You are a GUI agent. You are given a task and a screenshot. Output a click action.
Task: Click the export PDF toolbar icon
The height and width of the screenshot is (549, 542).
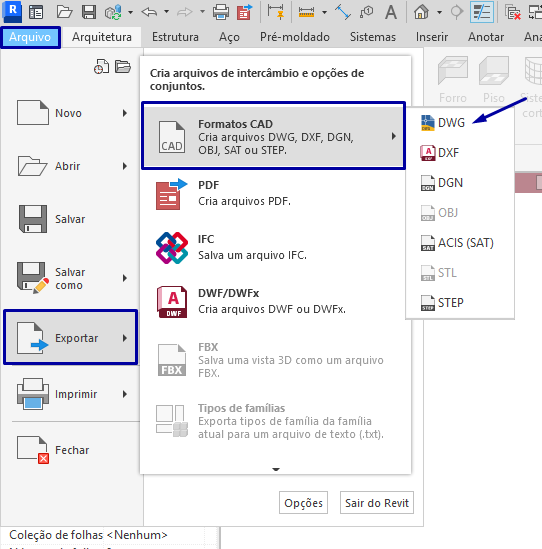(244, 12)
